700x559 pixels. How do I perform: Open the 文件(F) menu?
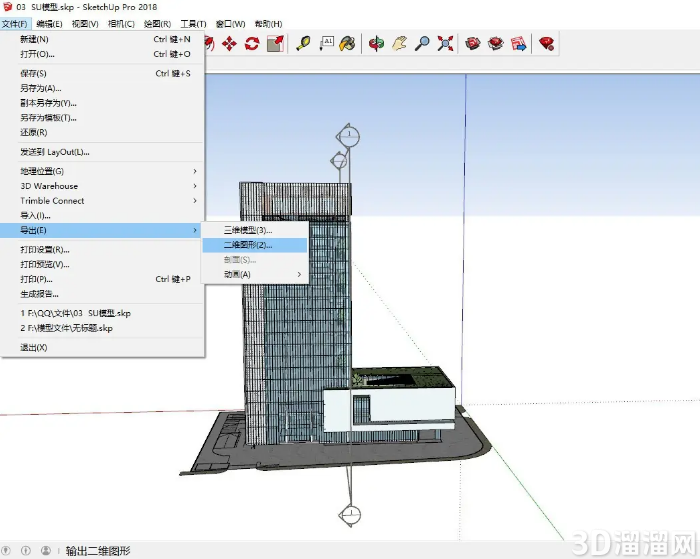click(x=15, y=24)
